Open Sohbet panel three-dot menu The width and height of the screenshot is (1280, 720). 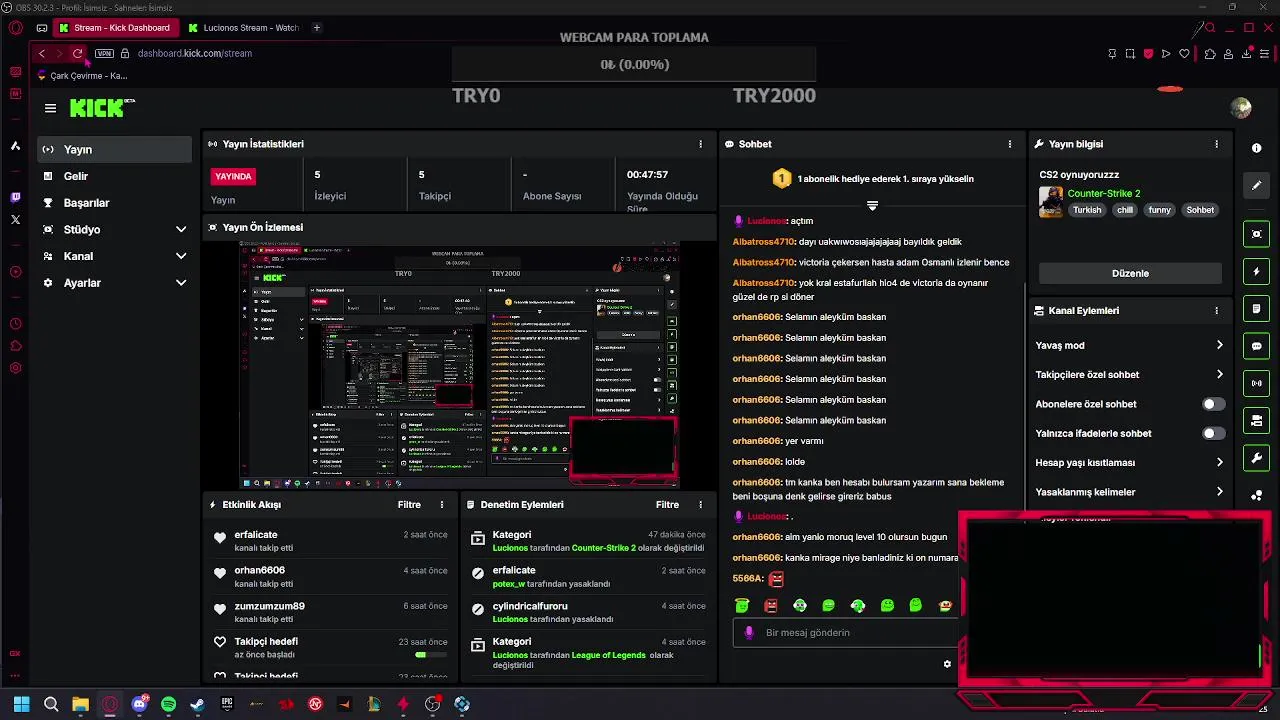1010,144
